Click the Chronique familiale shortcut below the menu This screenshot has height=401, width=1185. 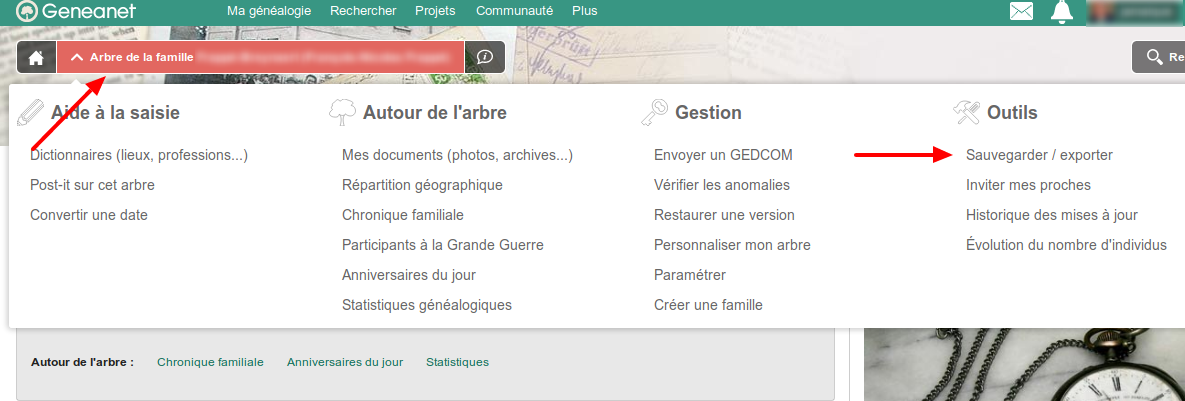[210, 362]
